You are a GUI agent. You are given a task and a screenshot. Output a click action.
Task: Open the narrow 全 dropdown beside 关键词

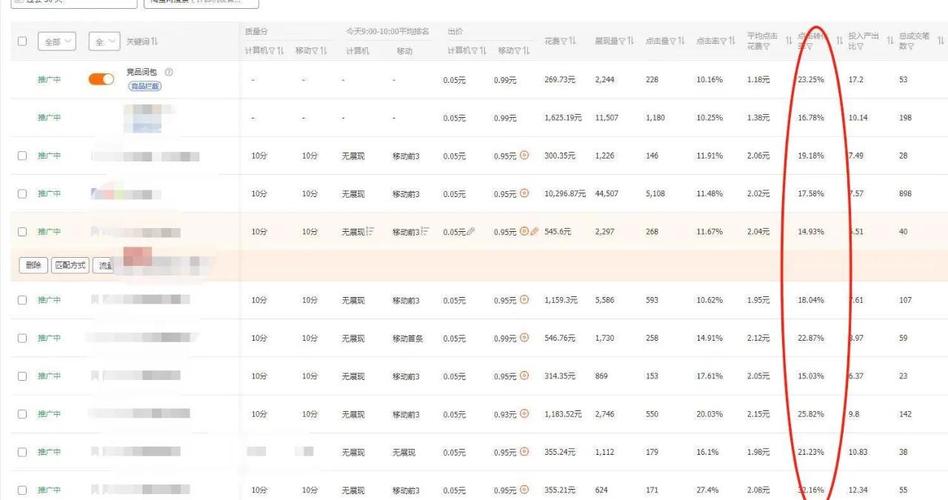click(x=104, y=42)
